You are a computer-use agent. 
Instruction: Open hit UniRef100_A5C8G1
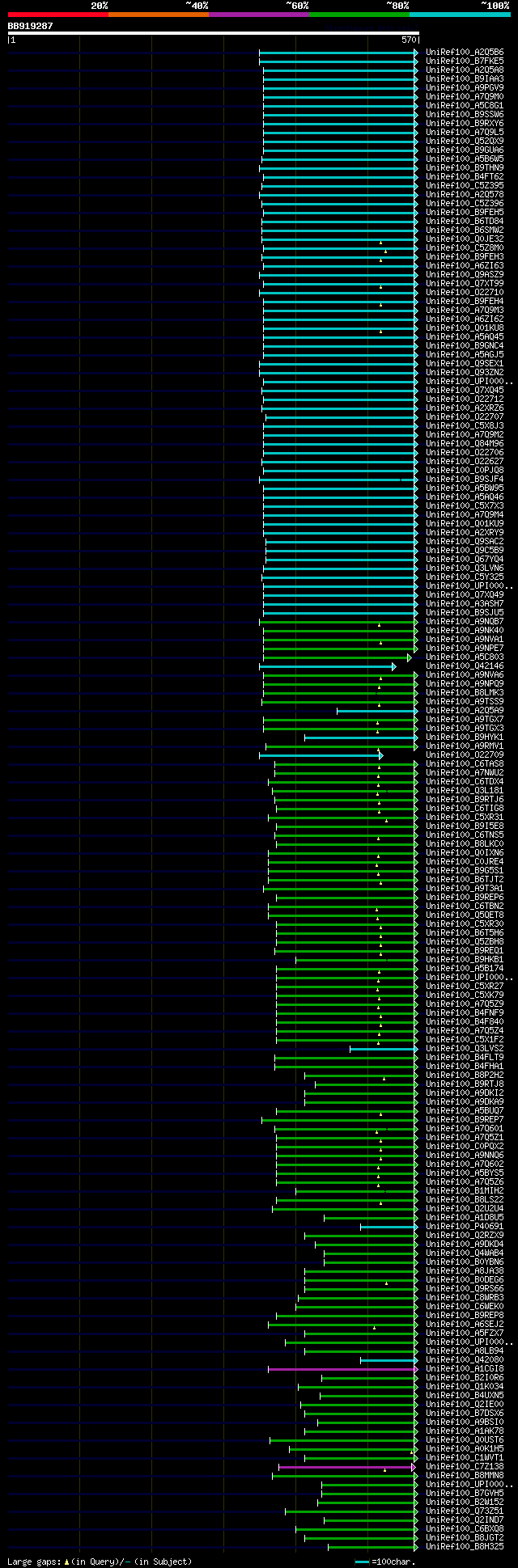[x=465, y=106]
